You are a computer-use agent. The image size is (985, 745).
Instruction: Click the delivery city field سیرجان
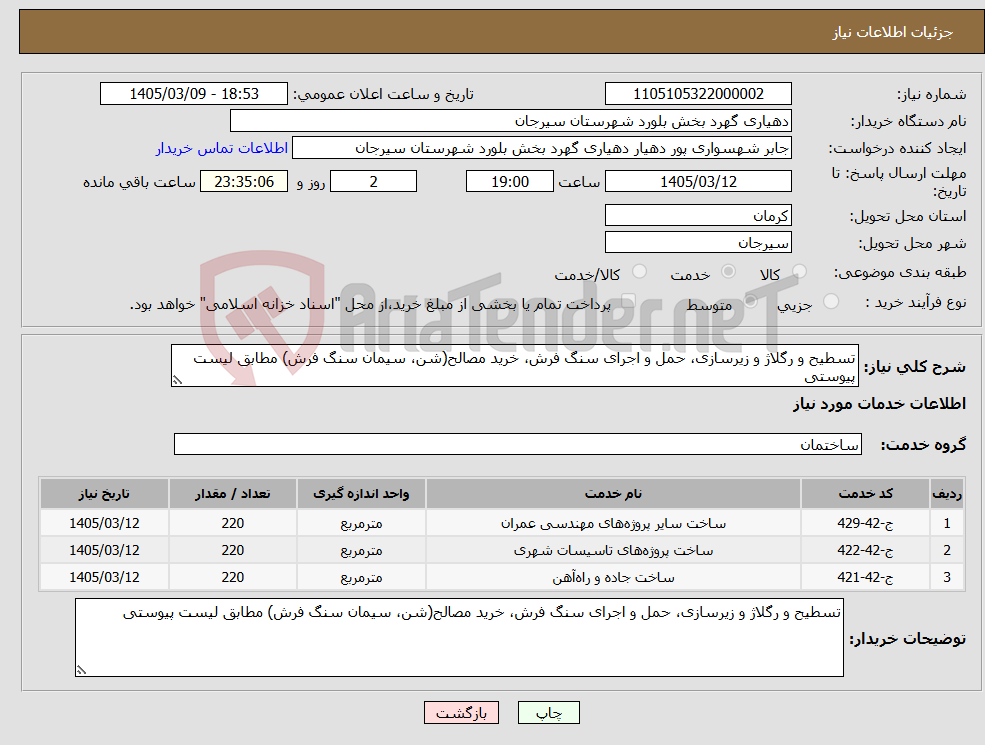pyautogui.click(x=698, y=242)
